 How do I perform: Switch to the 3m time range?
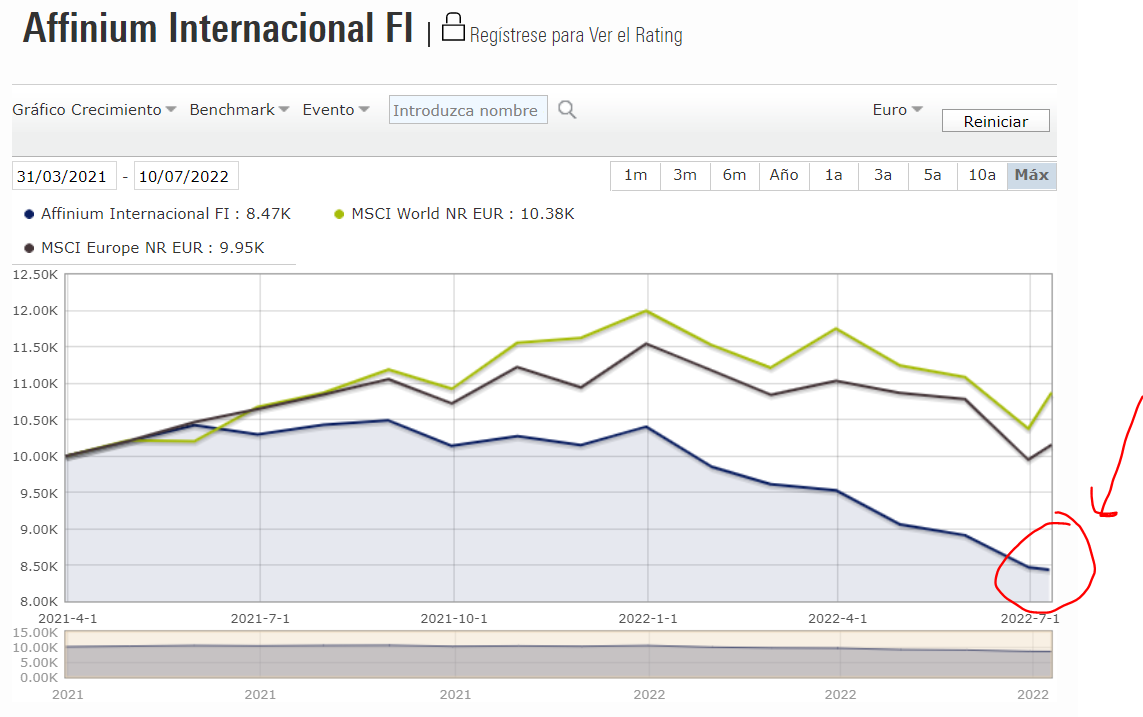tap(685, 175)
